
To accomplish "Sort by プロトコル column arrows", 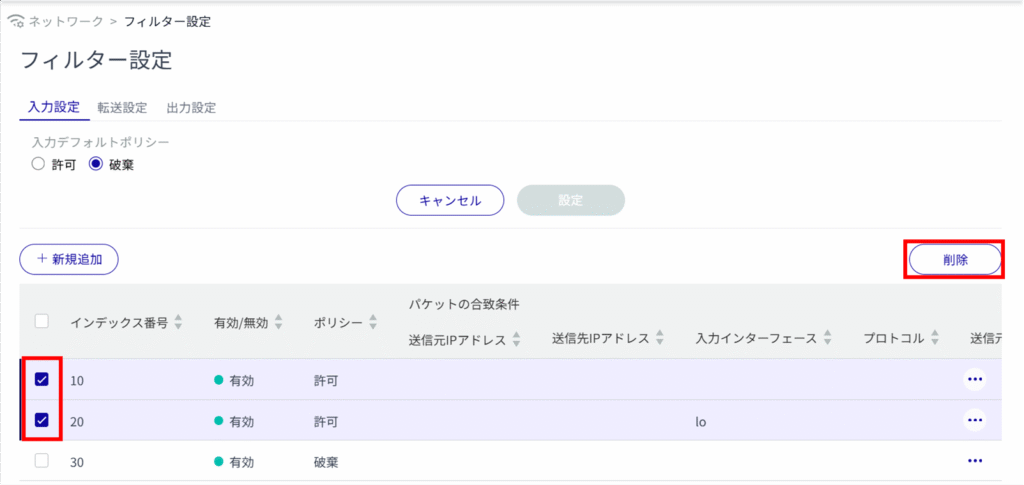I will click(934, 339).
